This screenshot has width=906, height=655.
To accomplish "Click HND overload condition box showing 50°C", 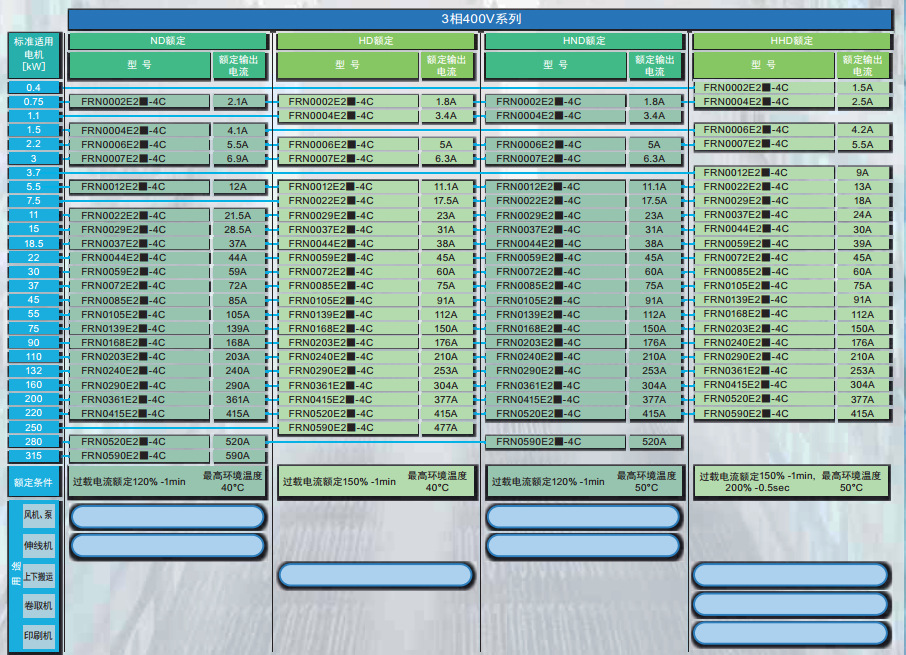I will click(x=582, y=481).
